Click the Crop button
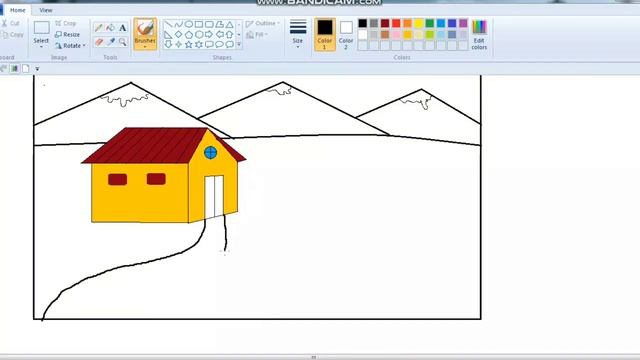 65,23
